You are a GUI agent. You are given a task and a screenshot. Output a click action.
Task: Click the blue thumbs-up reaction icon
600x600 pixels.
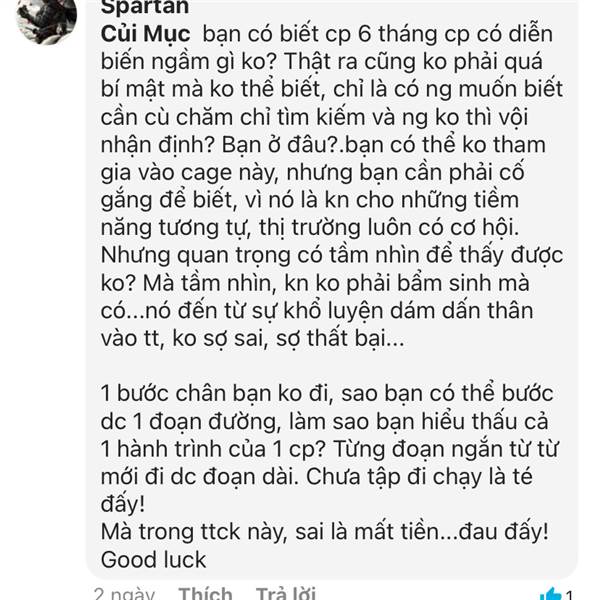550,594
